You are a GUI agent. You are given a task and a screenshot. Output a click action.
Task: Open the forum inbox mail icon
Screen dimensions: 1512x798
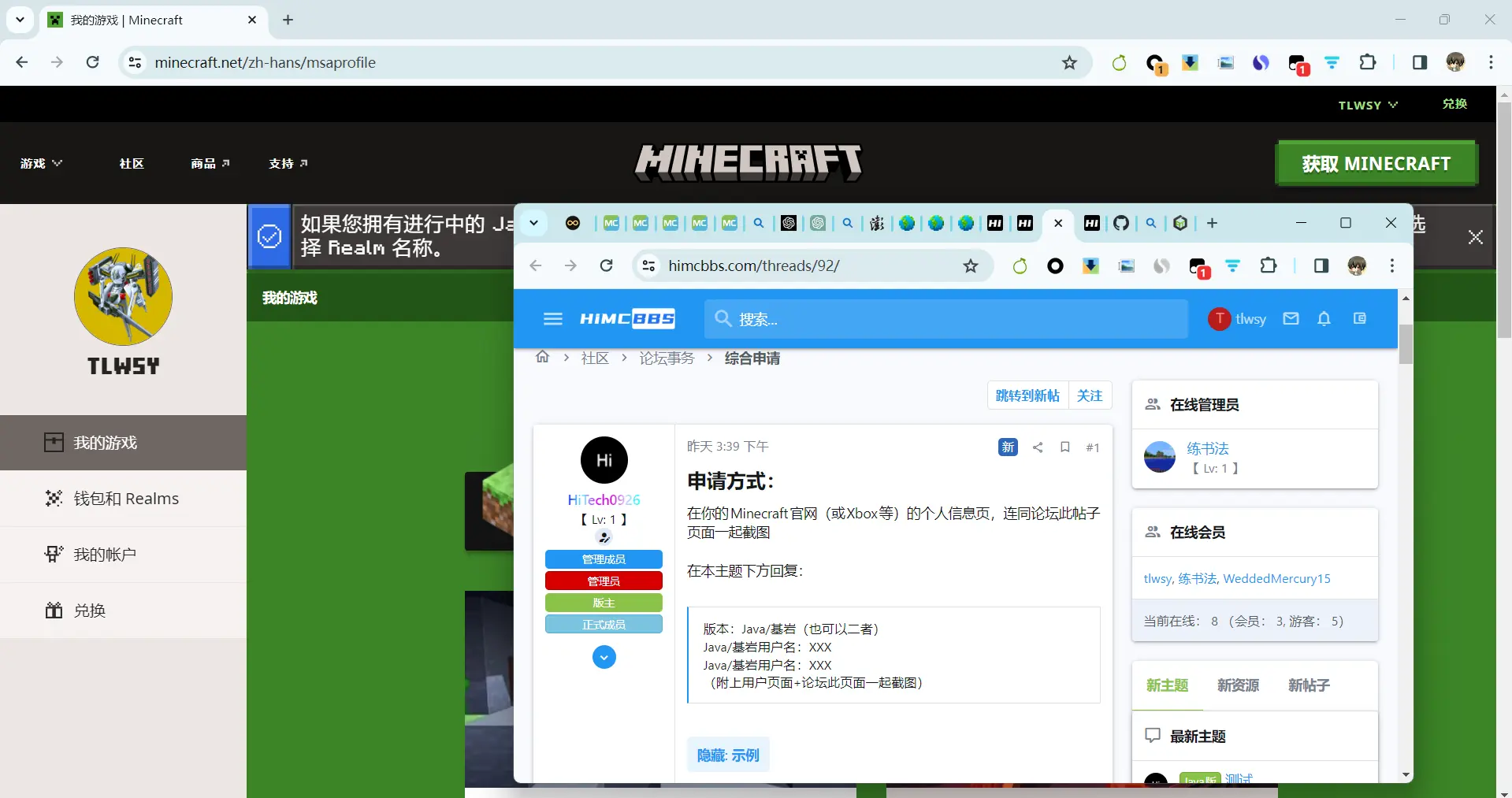pos(1291,318)
